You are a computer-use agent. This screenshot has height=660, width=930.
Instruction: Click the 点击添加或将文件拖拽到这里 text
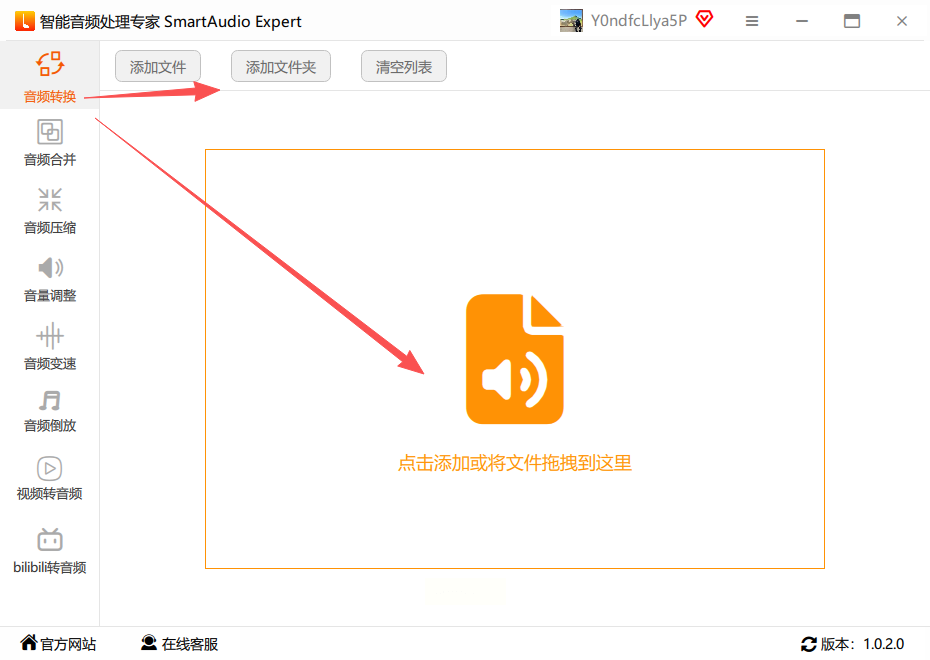(515, 463)
